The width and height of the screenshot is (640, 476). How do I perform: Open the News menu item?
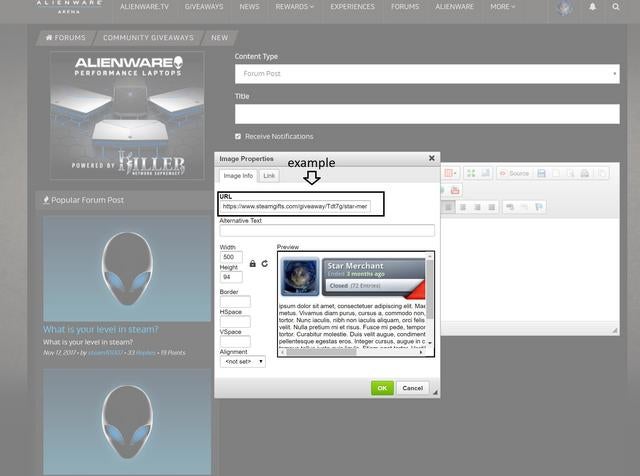(249, 7)
